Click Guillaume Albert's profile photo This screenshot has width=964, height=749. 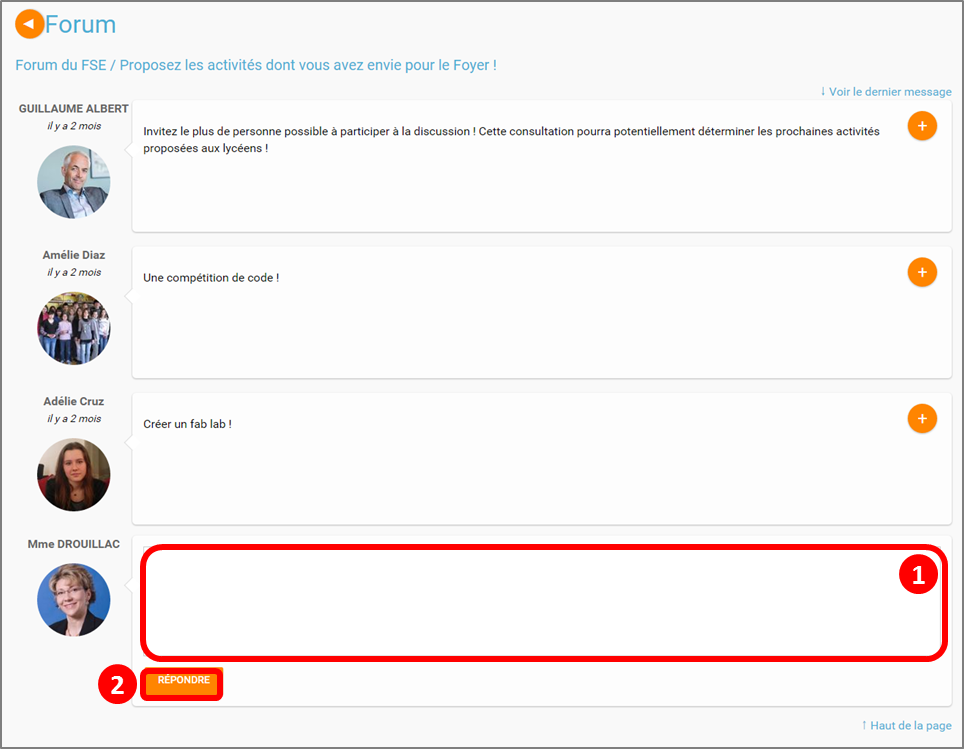[73, 182]
